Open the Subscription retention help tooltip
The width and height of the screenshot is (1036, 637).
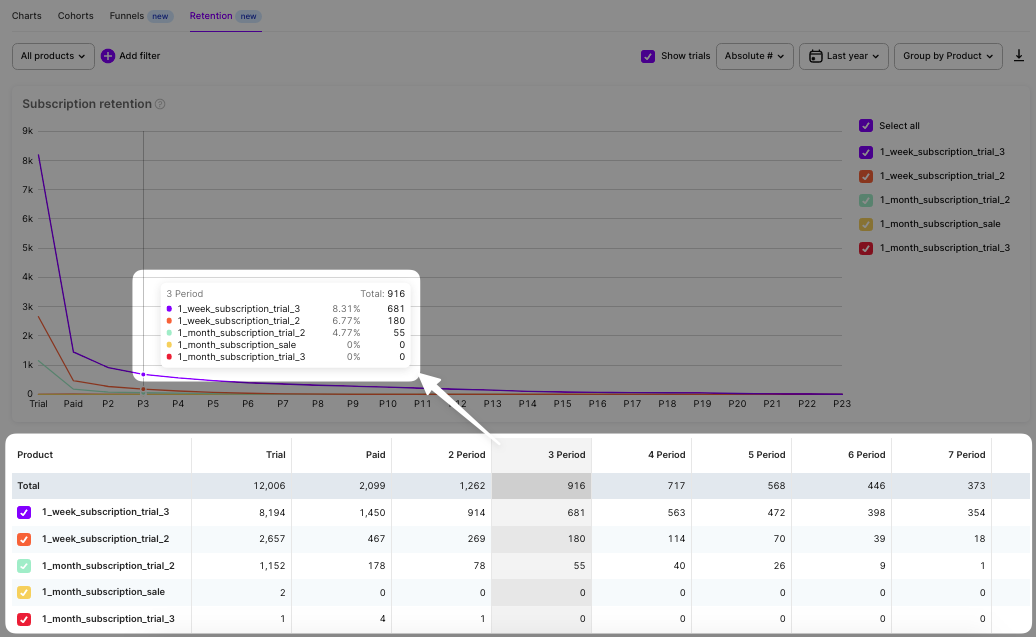160,104
